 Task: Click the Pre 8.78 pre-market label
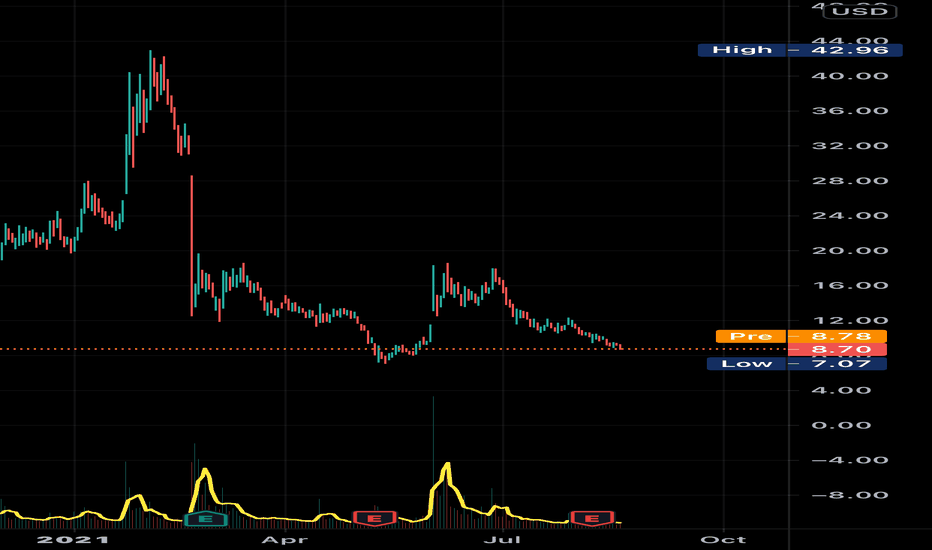point(801,337)
